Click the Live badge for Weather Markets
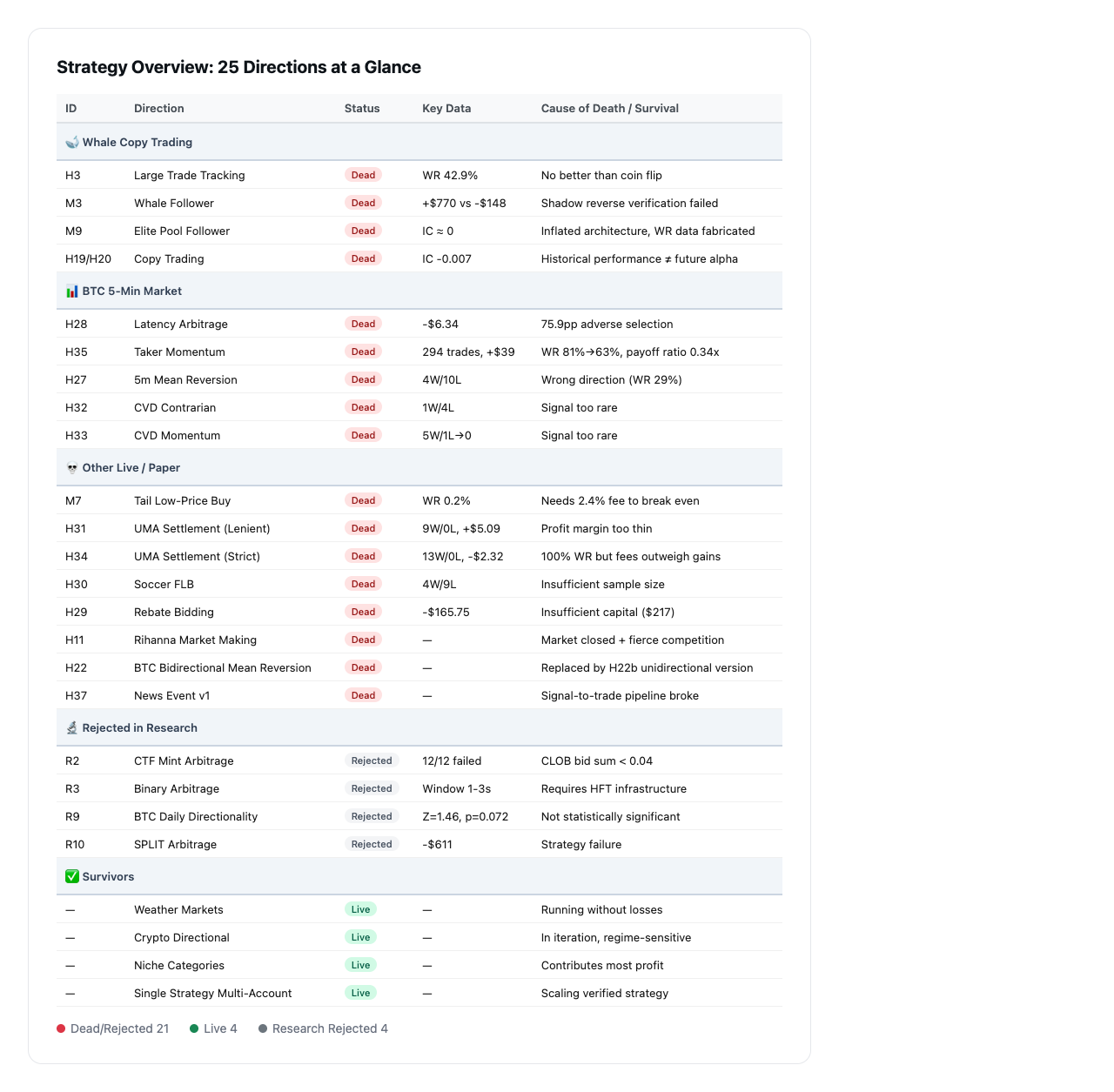 [360, 909]
